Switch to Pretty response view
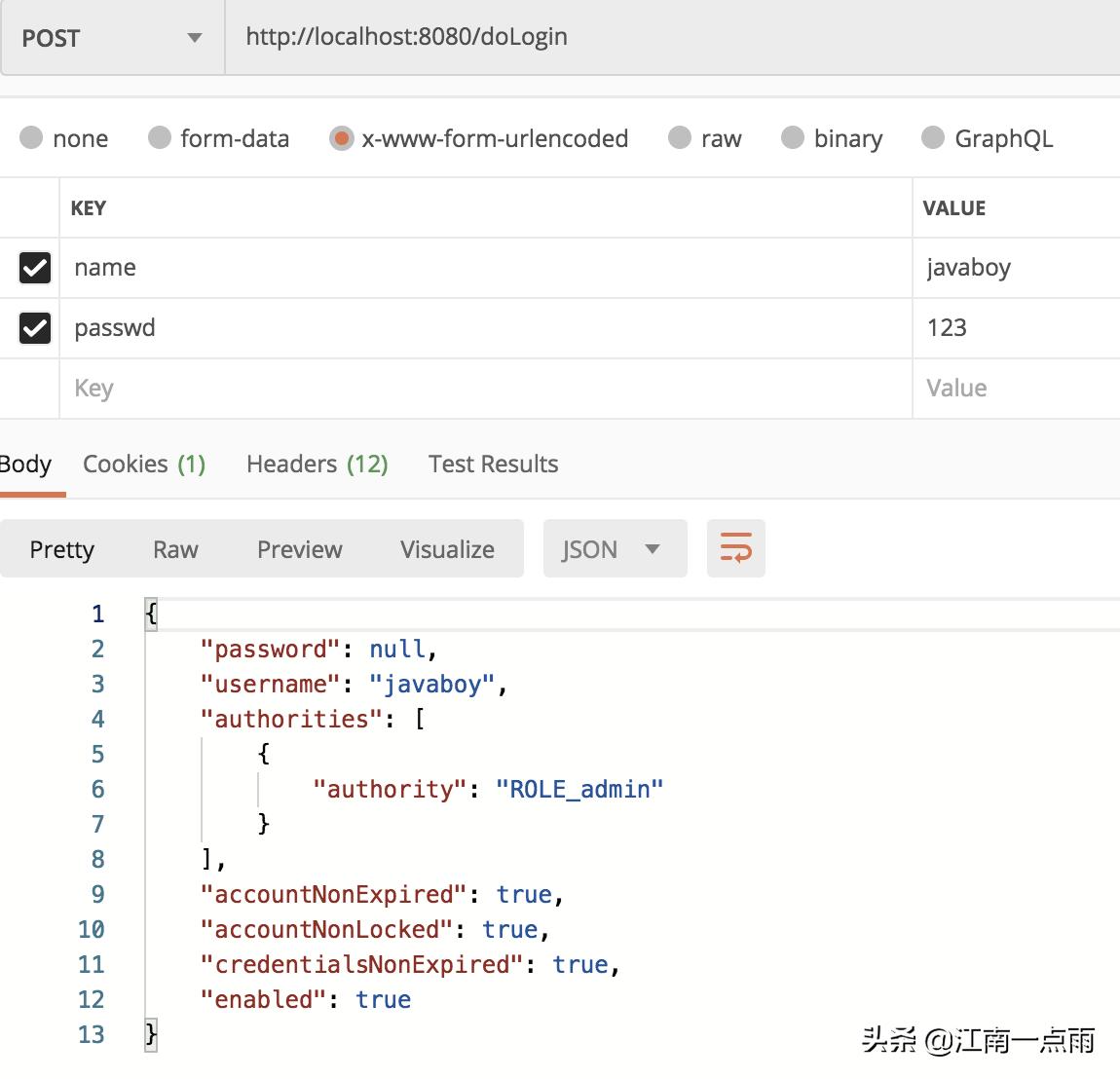This screenshot has height=1079, width=1120. (x=61, y=549)
